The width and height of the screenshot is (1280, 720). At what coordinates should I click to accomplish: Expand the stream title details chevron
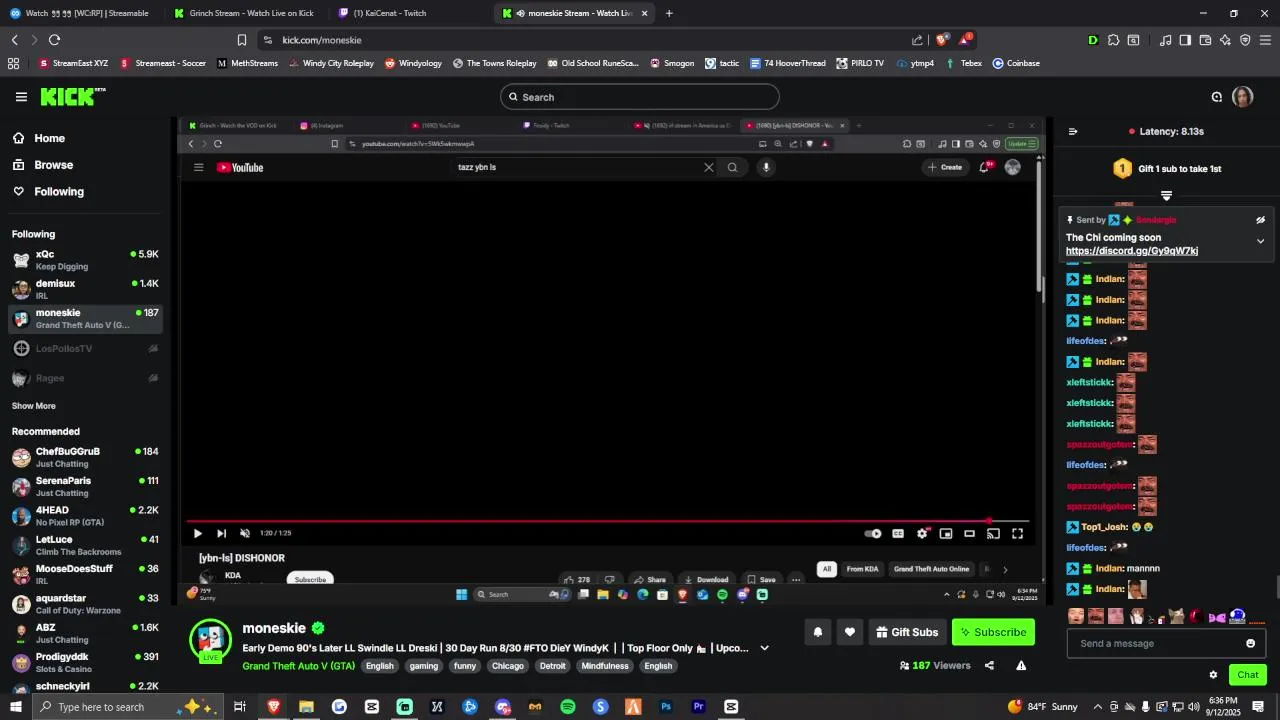pos(765,648)
